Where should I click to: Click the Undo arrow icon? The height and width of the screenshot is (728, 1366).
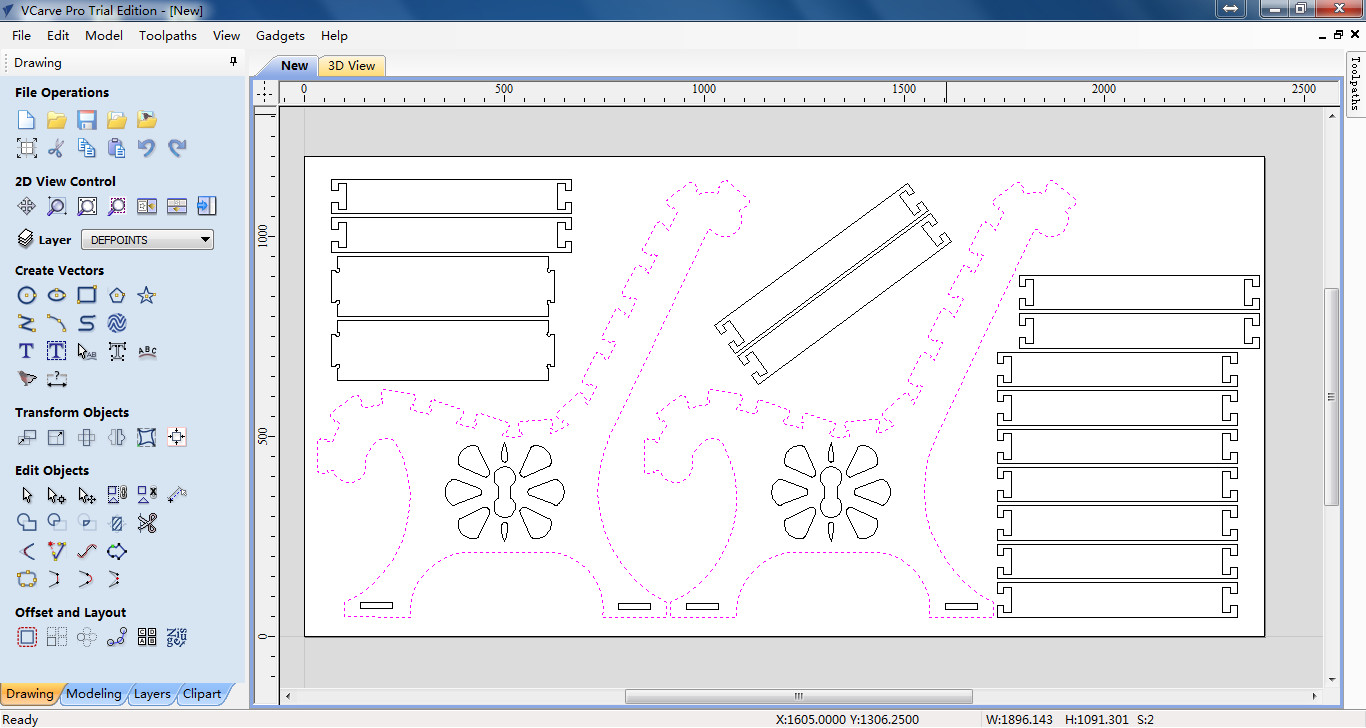tap(147, 148)
